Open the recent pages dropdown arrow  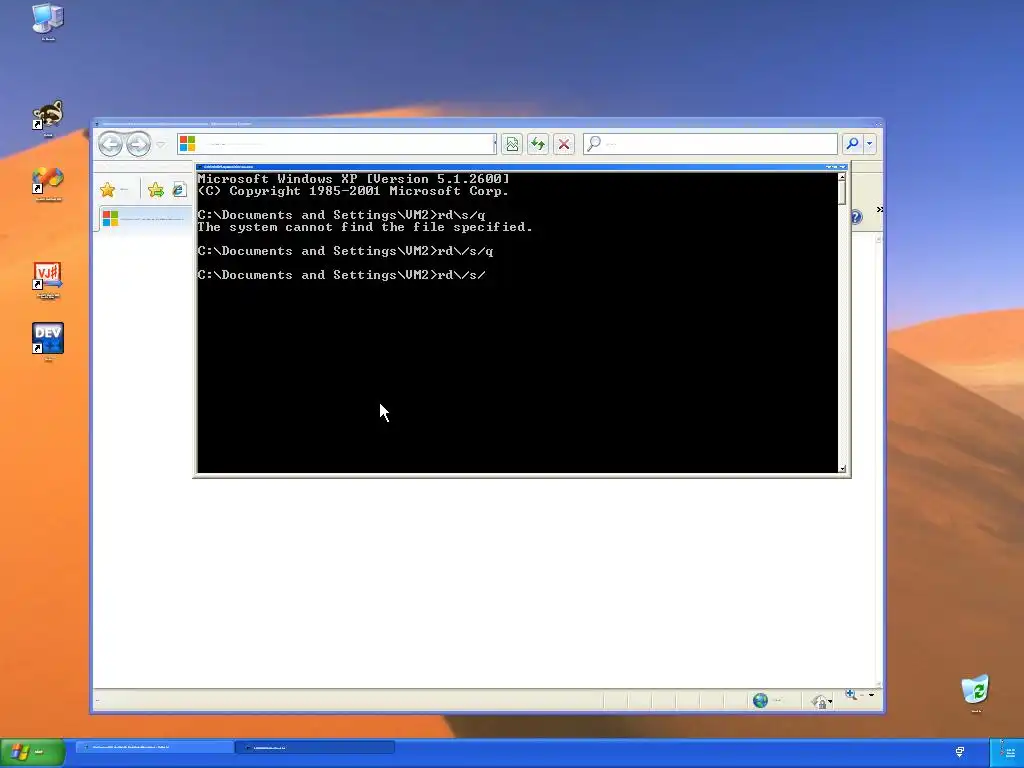click(161, 144)
